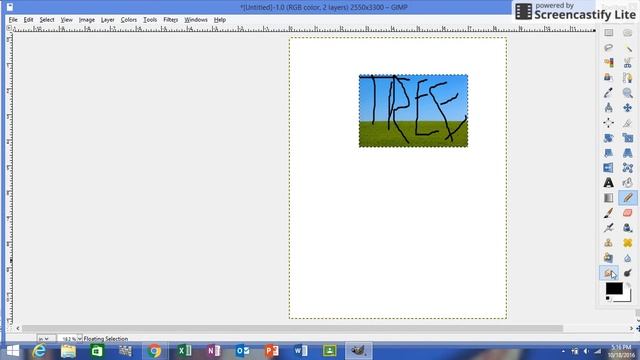Screen dimensions: 640x360
Task: Reset colors to default black and white
Action: (608, 299)
